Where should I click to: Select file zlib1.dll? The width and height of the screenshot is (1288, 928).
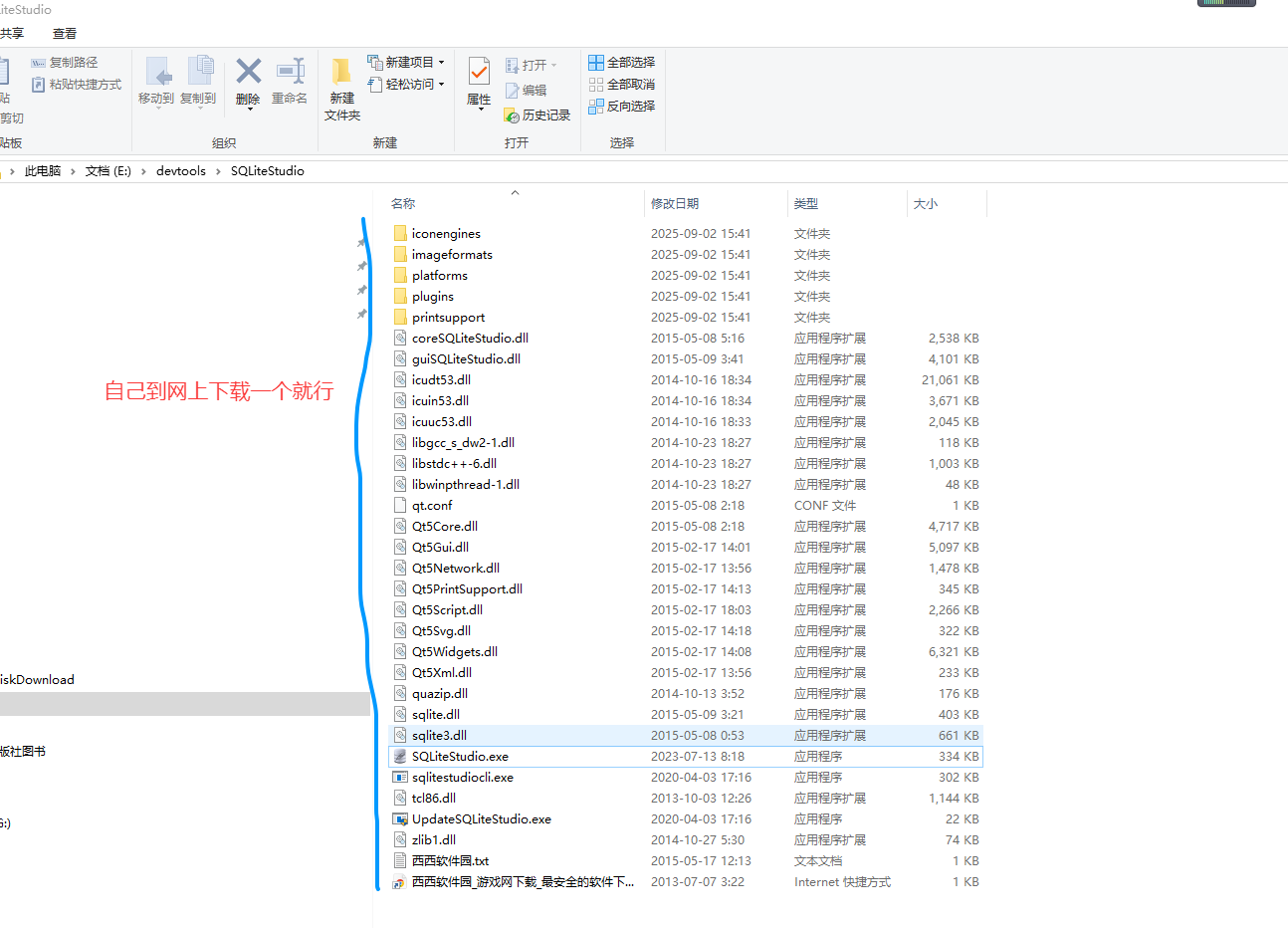click(x=434, y=839)
